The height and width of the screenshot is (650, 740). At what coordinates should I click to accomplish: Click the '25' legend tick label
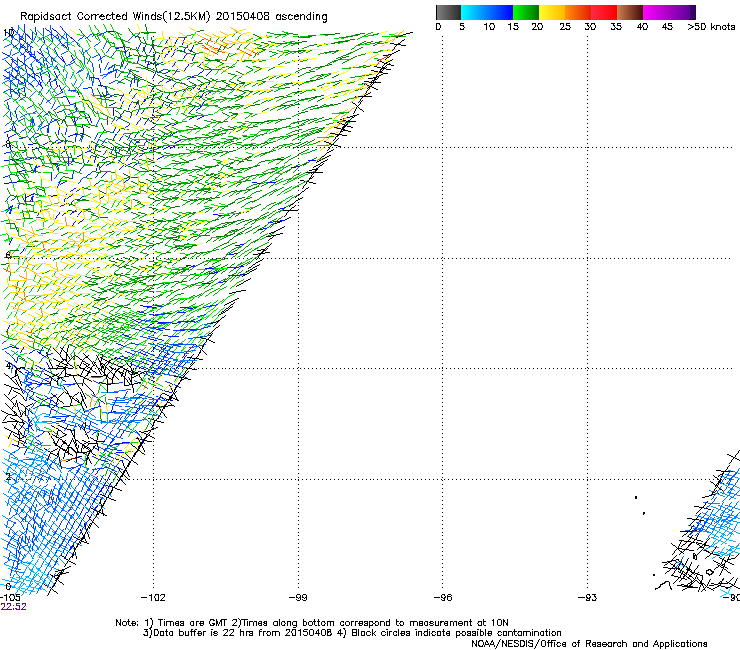pyautogui.click(x=565, y=27)
